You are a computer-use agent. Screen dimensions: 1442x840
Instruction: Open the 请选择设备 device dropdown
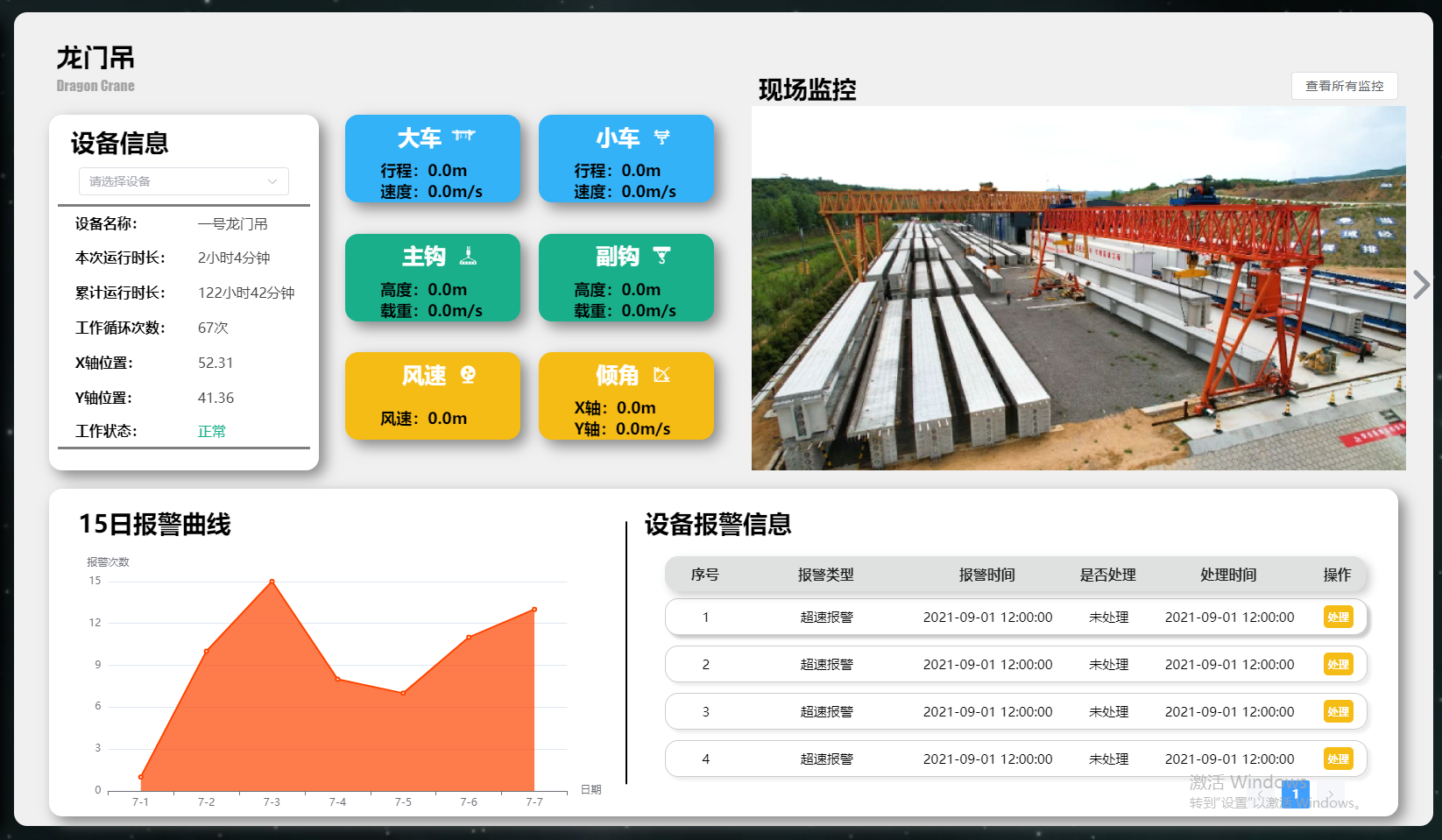tap(184, 181)
